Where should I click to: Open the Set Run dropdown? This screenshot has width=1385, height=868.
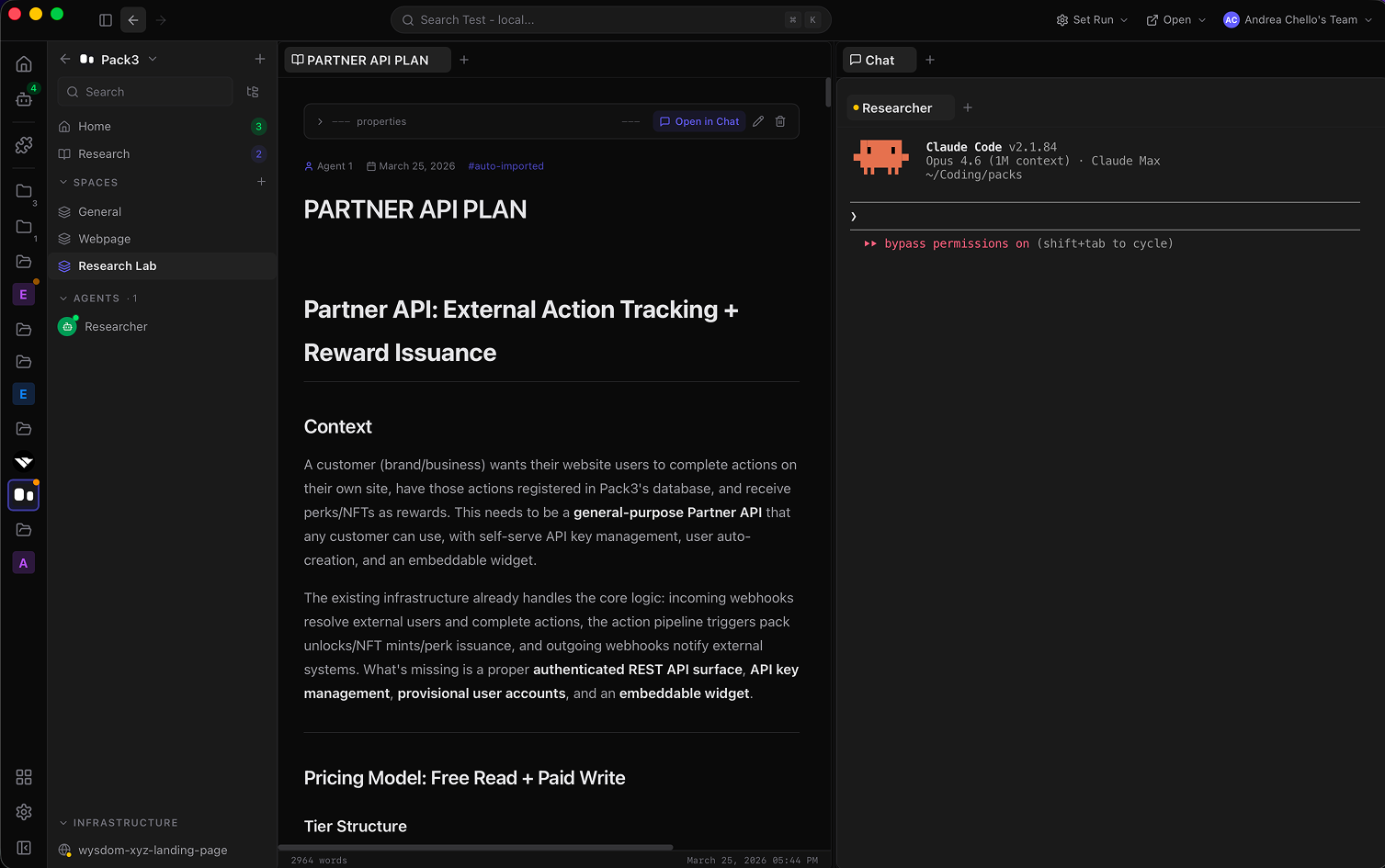[1092, 20]
